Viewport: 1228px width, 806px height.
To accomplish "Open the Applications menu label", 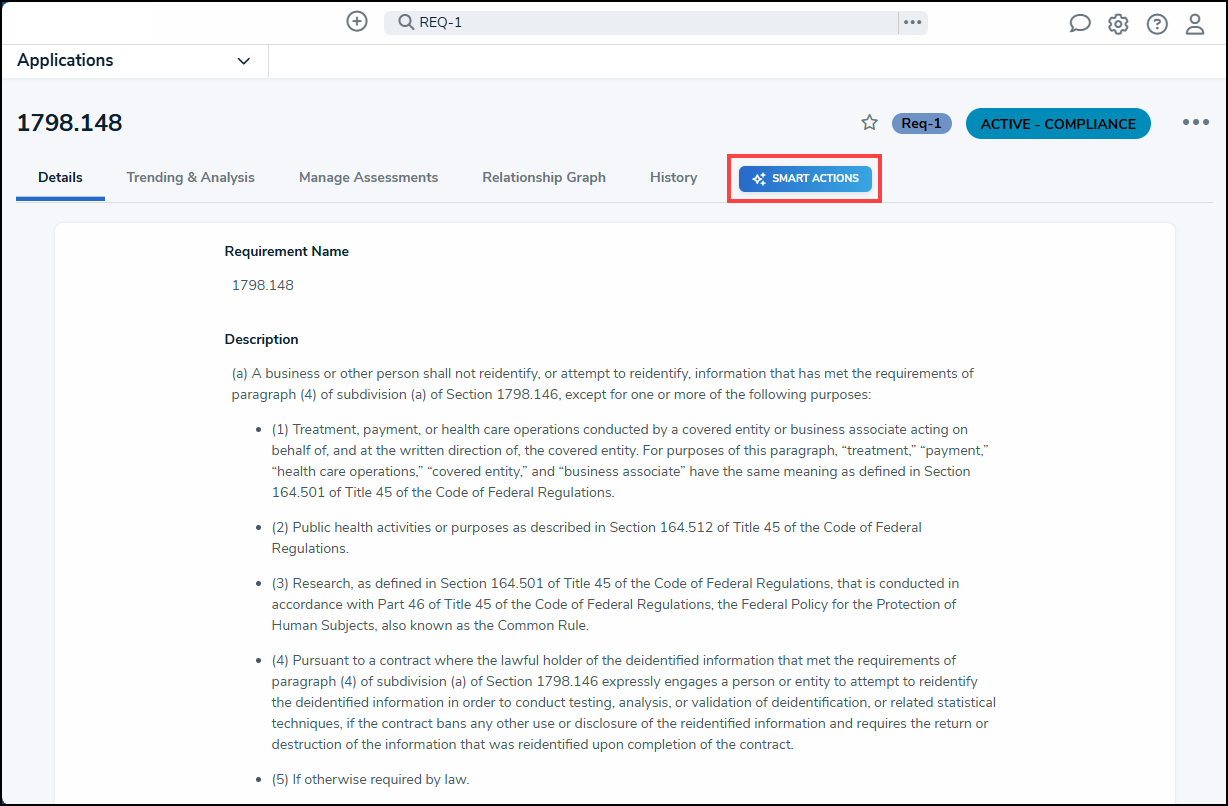I will point(65,60).
